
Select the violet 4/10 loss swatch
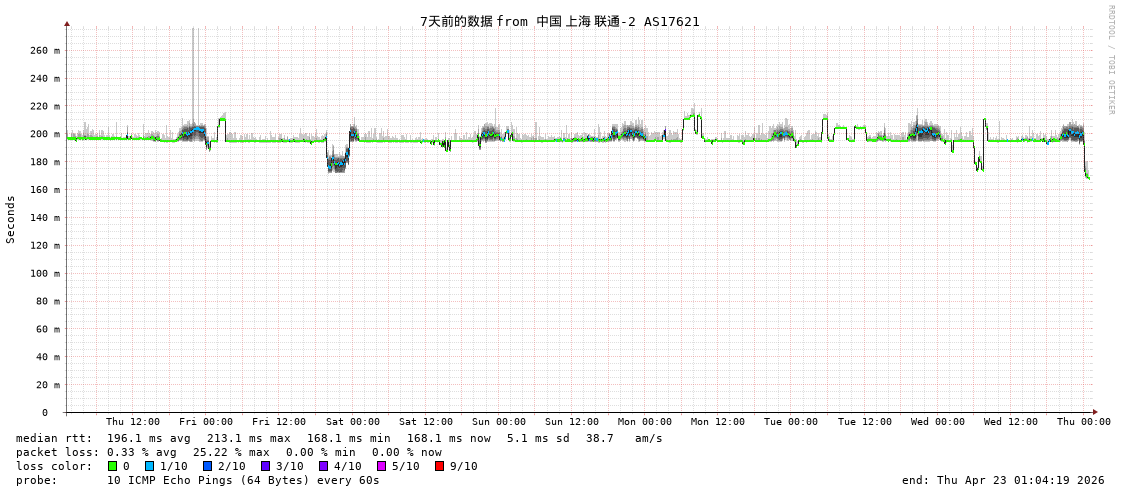coord(323,466)
